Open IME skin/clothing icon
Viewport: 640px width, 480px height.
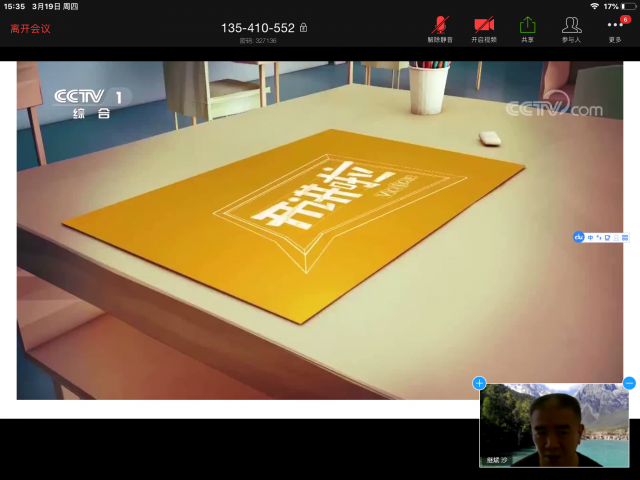pyautogui.click(x=607, y=238)
